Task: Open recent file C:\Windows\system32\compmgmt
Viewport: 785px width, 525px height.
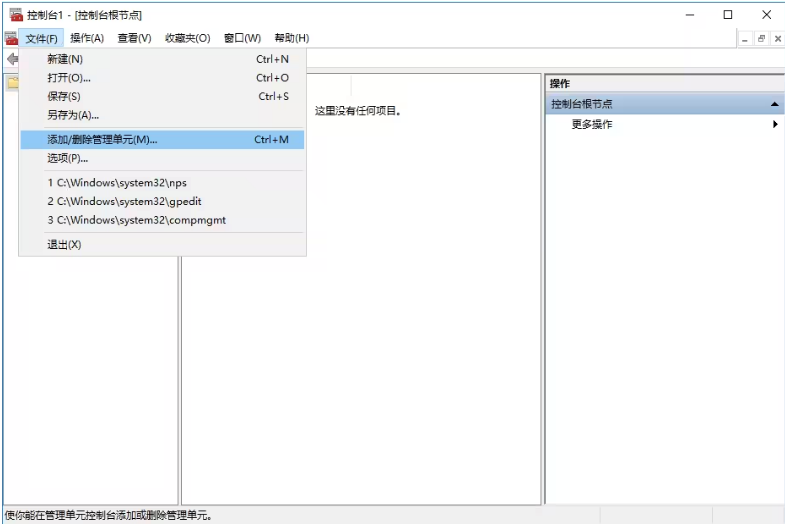Action: (162, 220)
